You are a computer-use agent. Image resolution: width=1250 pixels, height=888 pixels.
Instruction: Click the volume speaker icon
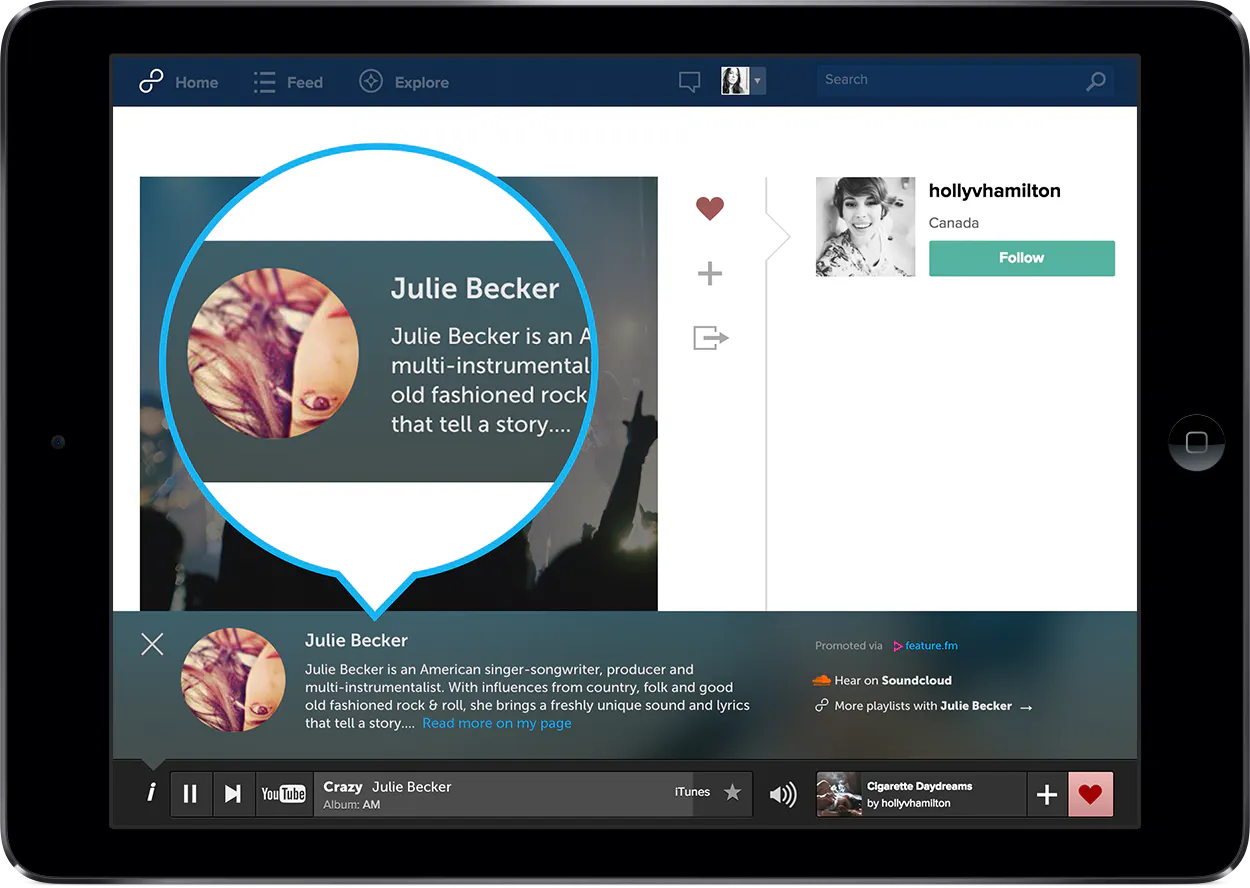(783, 795)
